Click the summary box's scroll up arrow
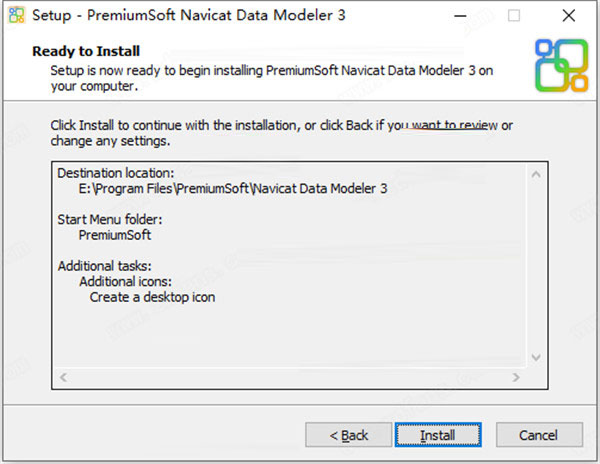Screen dimensions: 600x464 click(537, 174)
